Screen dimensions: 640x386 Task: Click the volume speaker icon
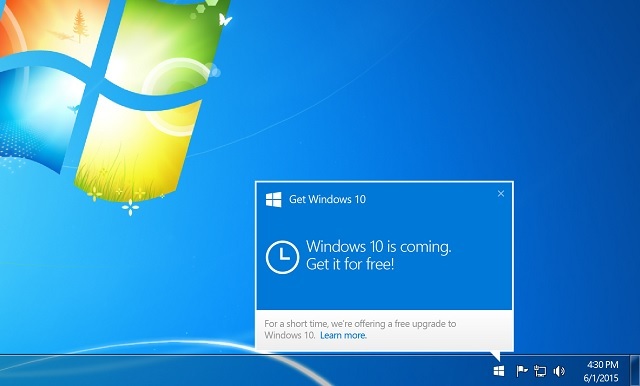point(559,371)
